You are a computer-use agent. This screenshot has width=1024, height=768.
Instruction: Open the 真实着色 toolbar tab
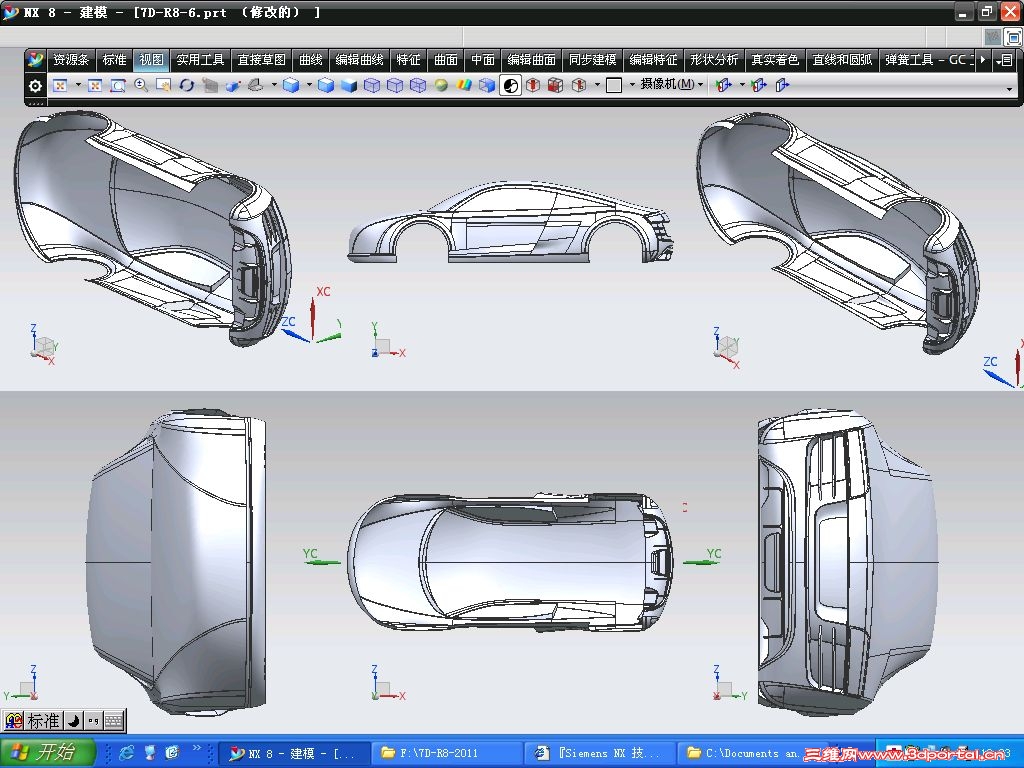[775, 60]
